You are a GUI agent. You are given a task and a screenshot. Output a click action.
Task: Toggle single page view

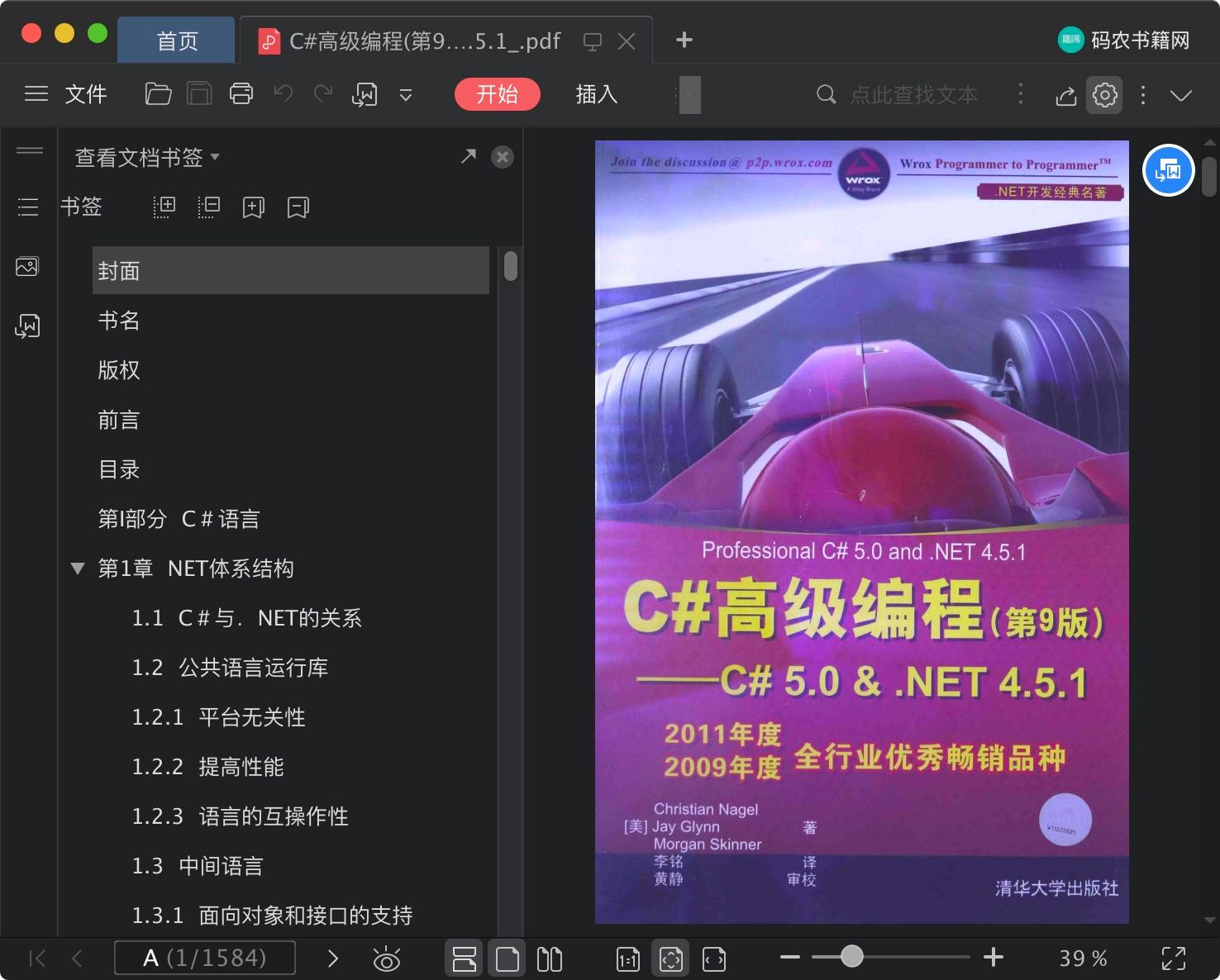[x=508, y=959]
